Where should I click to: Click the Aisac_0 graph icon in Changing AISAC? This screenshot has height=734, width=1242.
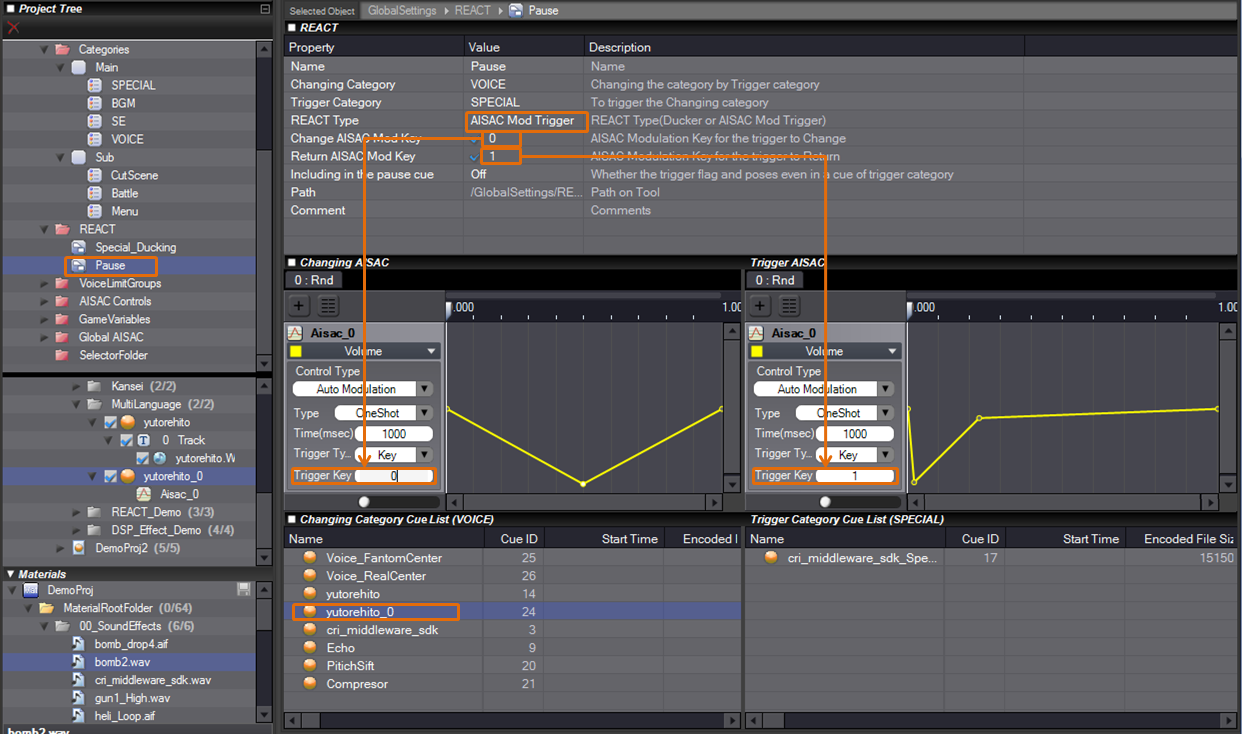point(296,333)
